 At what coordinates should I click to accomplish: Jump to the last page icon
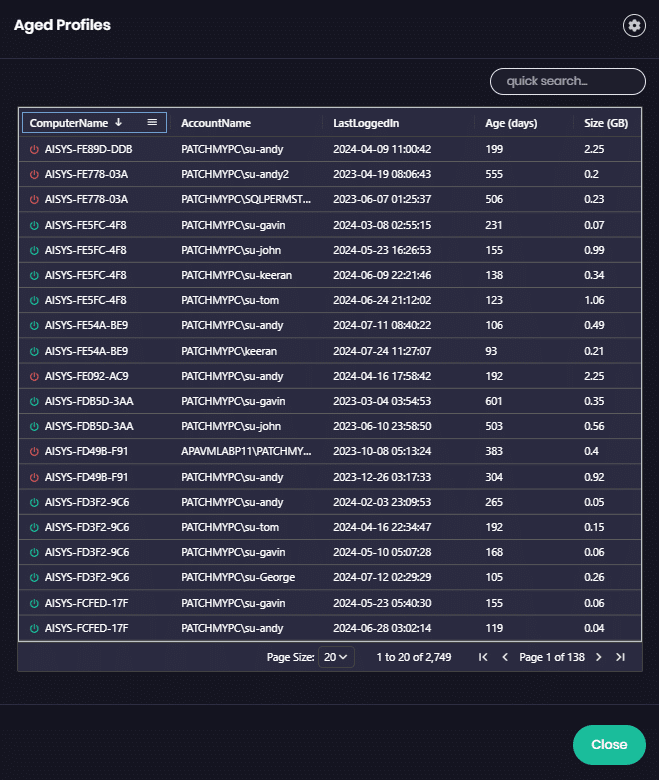pyautogui.click(x=620, y=657)
